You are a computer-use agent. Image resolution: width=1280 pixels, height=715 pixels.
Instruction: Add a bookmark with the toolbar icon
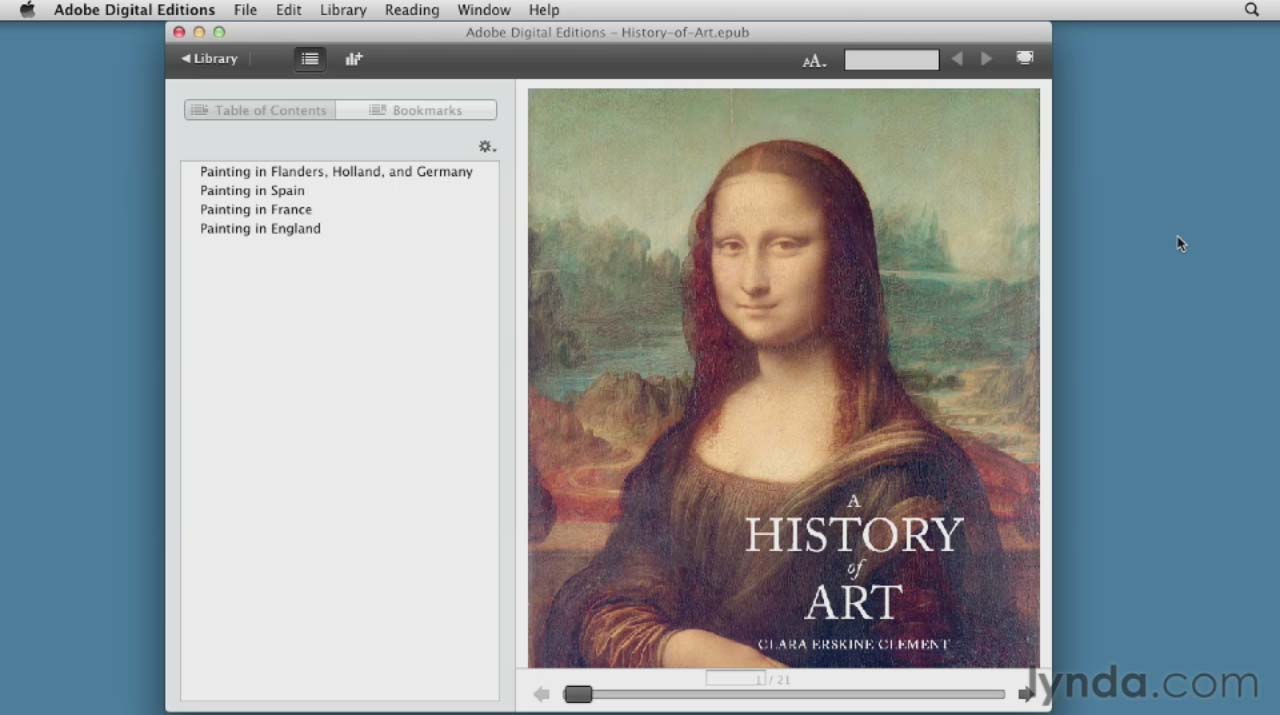click(354, 59)
